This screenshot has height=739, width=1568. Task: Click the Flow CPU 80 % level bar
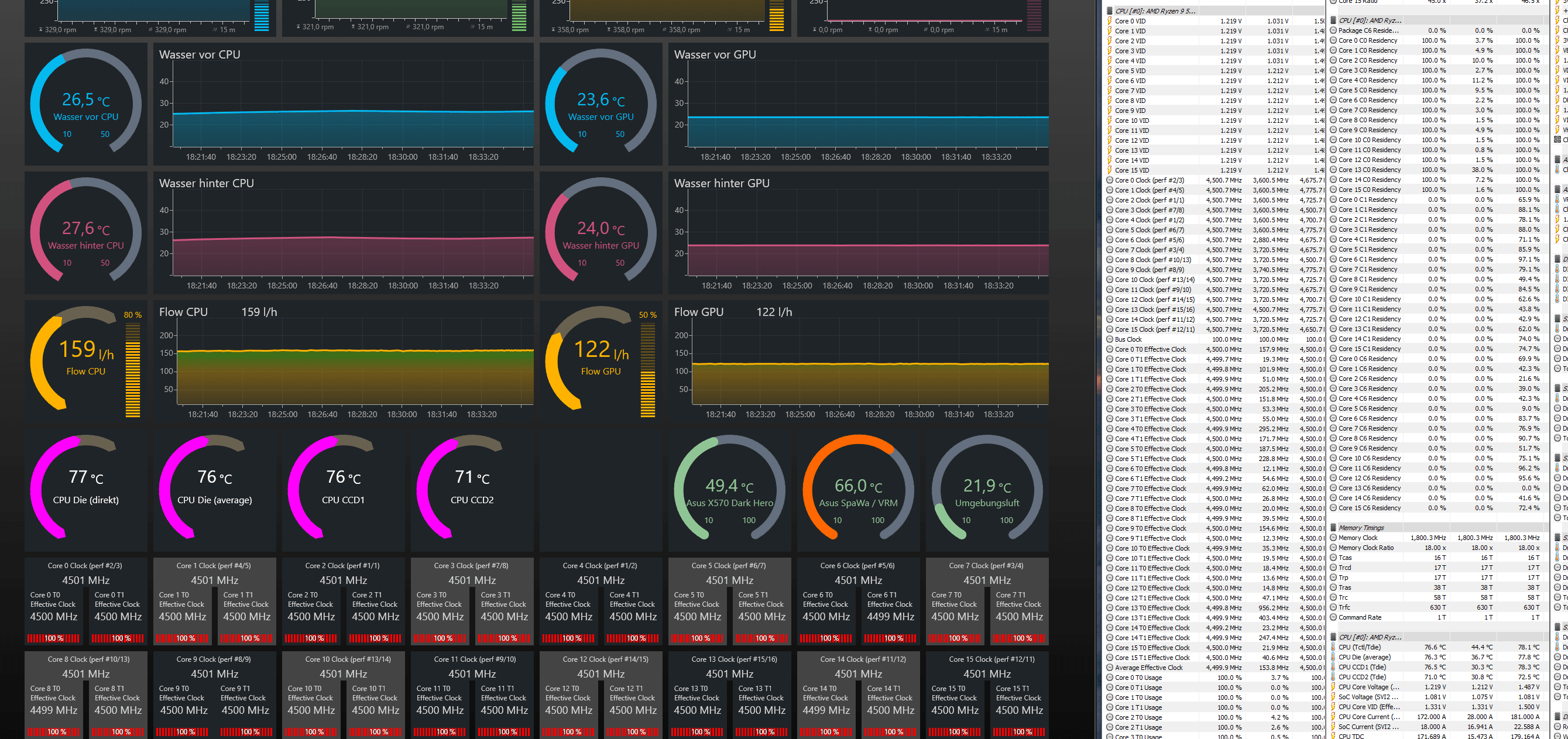click(x=133, y=372)
